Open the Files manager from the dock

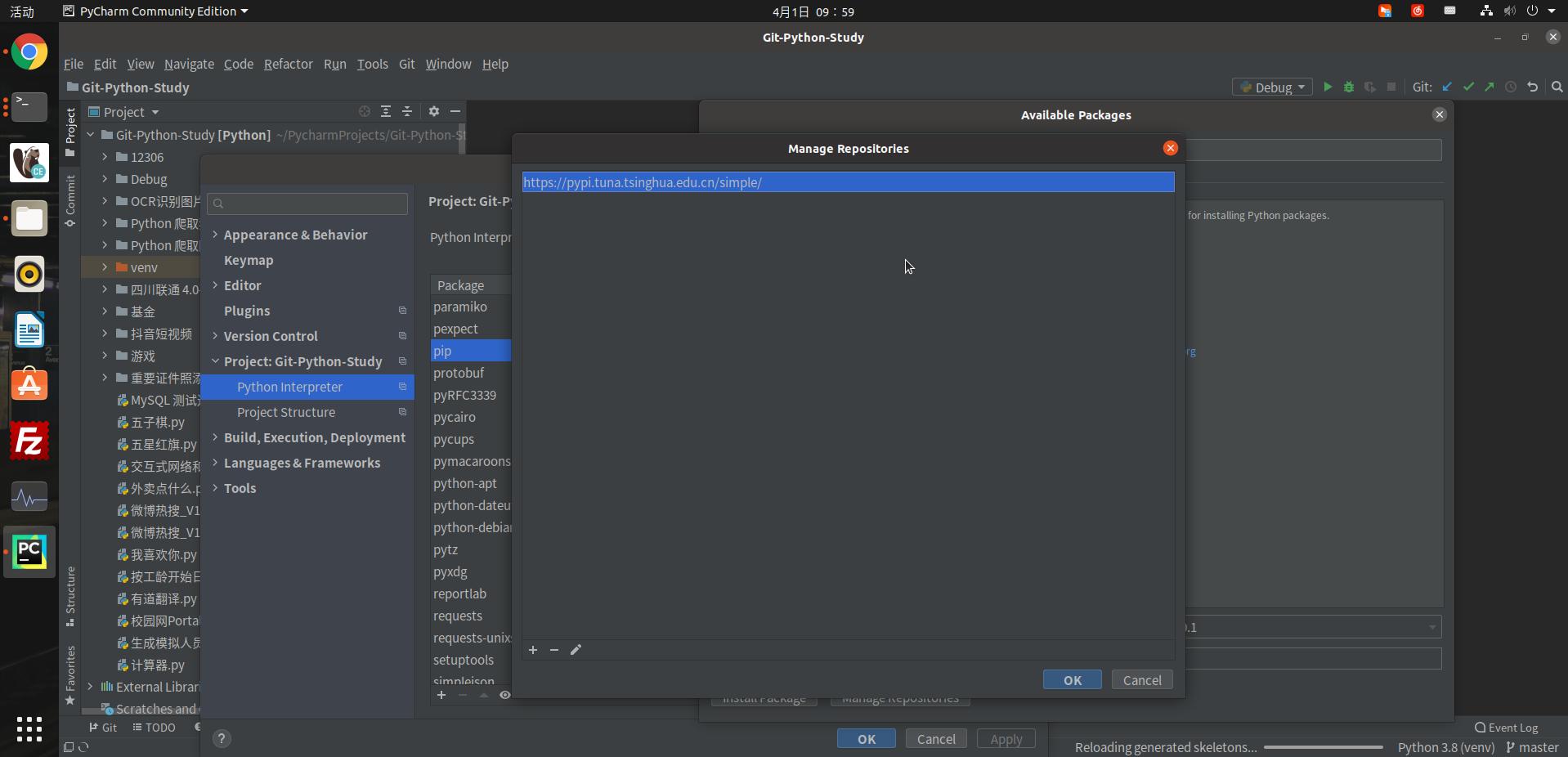pyautogui.click(x=29, y=218)
